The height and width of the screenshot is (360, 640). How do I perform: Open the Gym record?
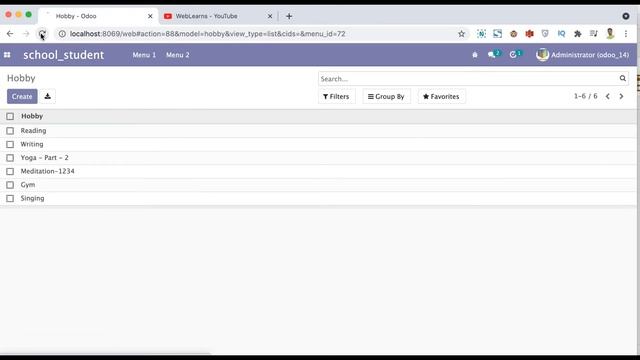click(x=28, y=185)
